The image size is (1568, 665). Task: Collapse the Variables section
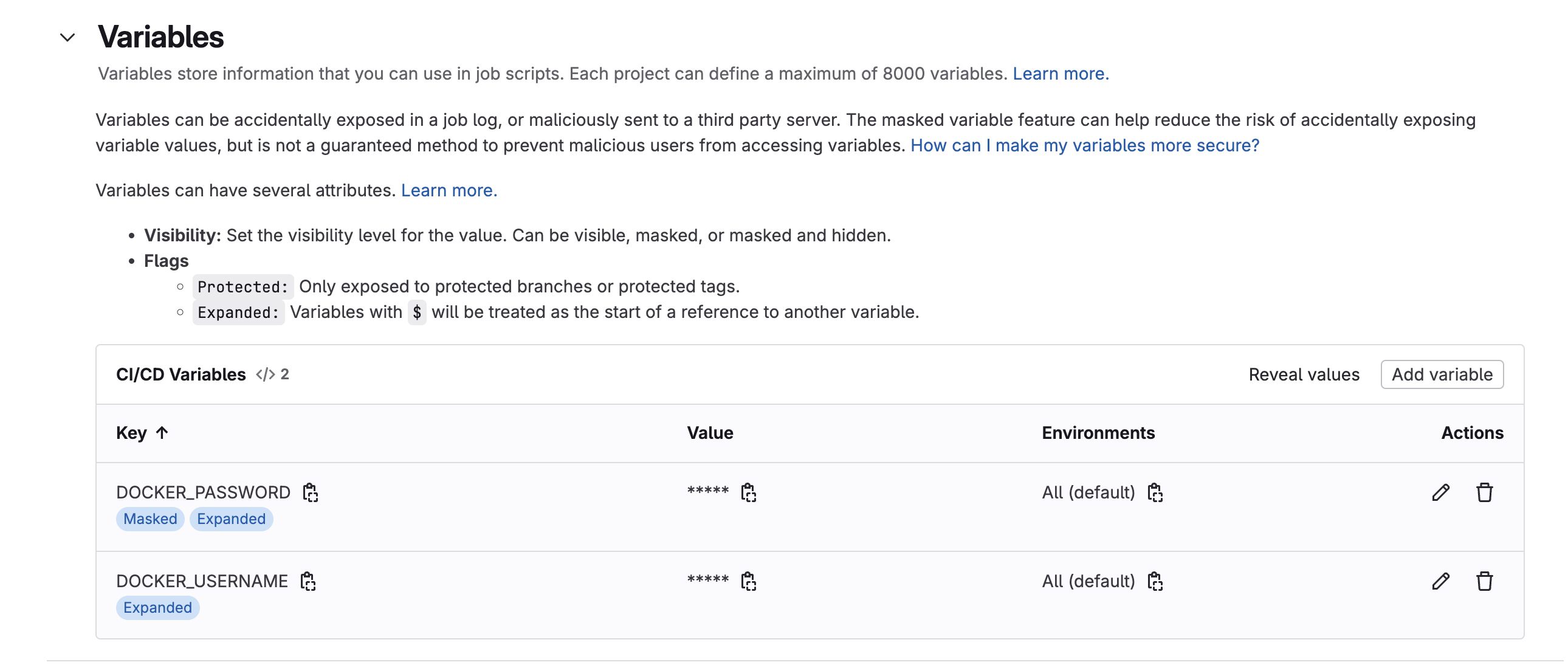(x=66, y=37)
